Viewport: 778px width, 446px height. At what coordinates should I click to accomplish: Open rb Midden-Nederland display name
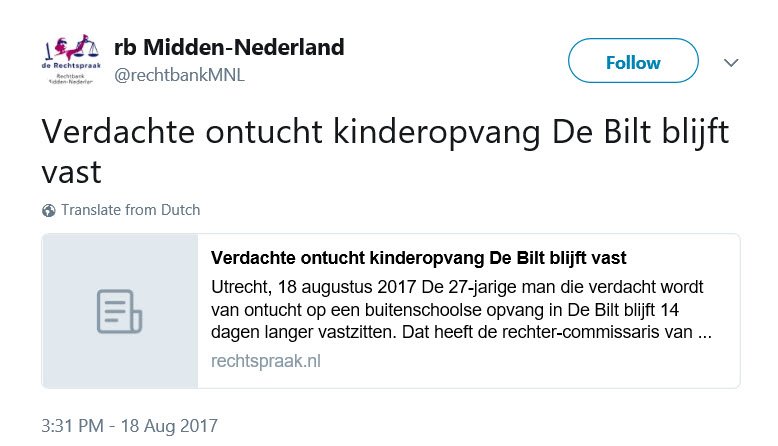(x=229, y=48)
